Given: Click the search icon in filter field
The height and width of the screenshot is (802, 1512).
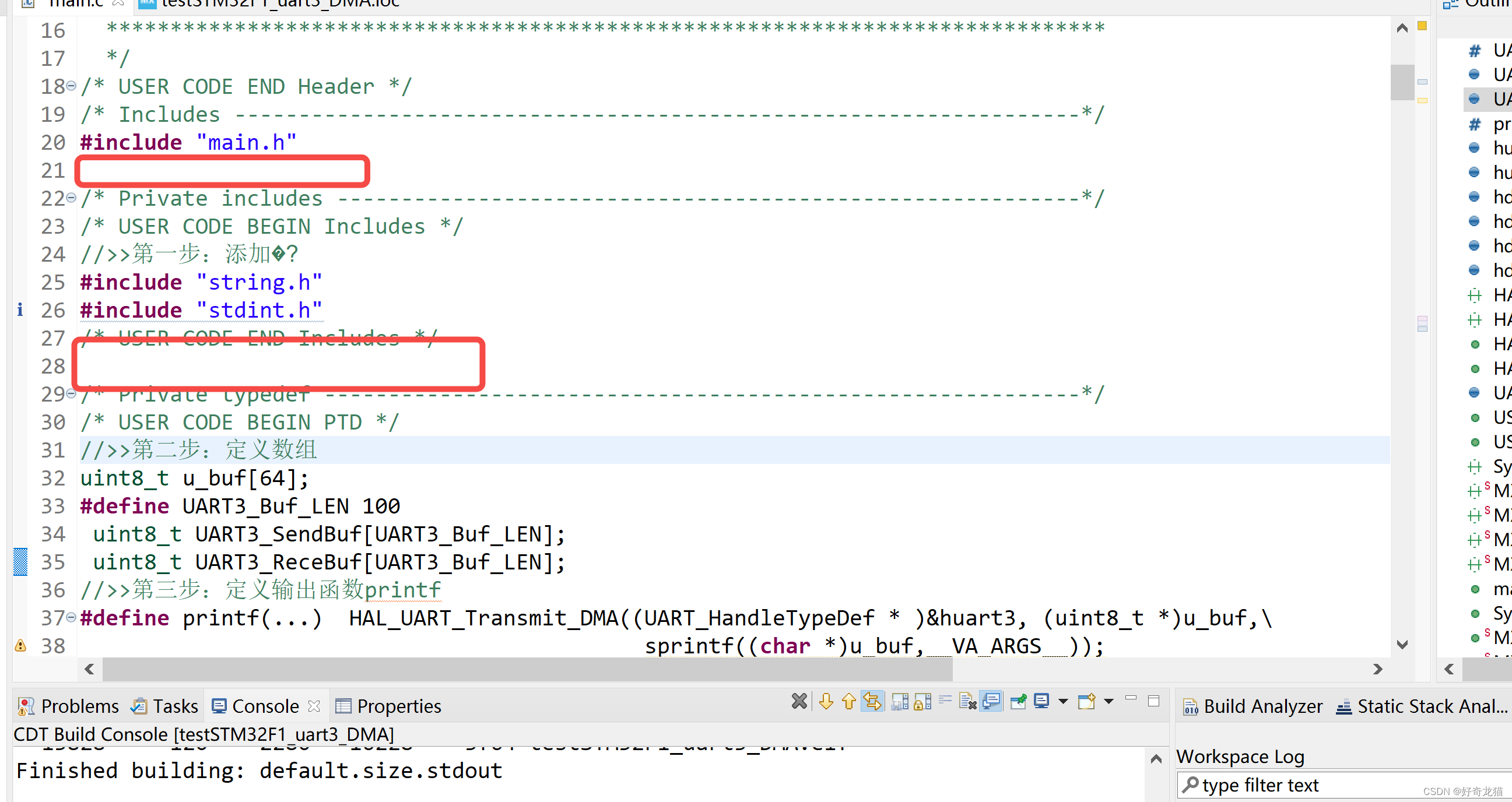Looking at the screenshot, I should [x=1191, y=785].
